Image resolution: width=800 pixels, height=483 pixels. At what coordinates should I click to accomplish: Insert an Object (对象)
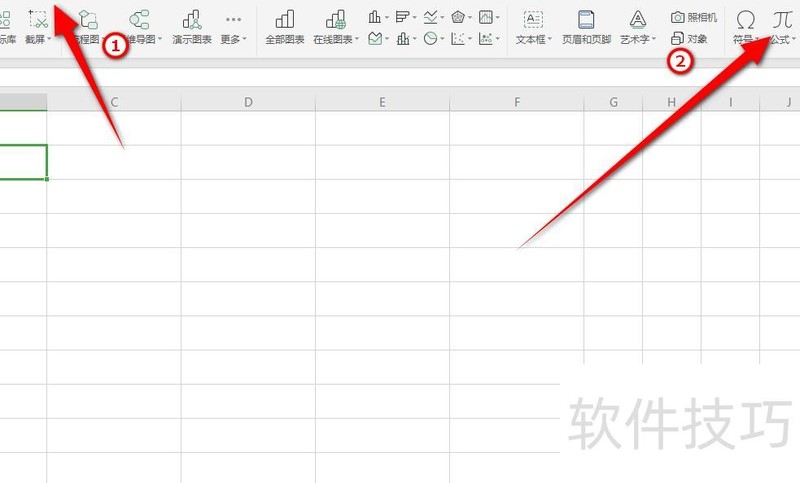tap(689, 38)
